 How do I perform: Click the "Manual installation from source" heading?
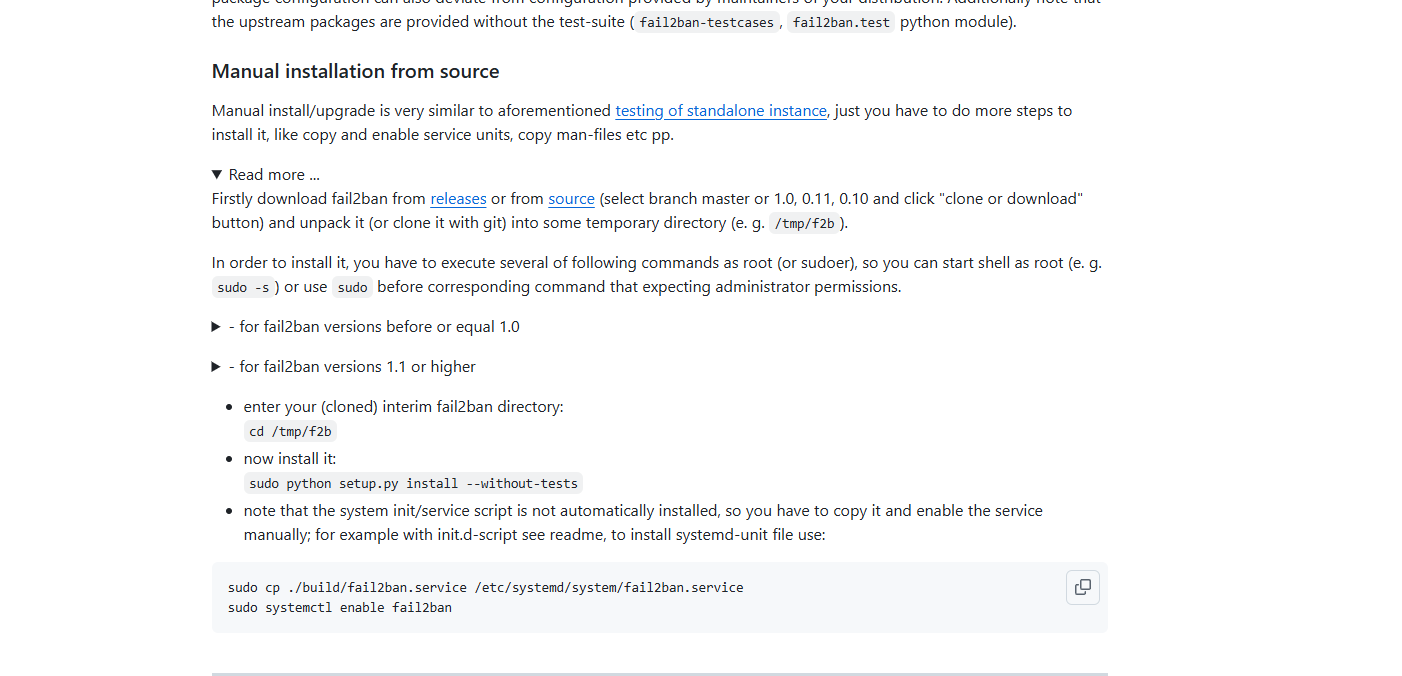tap(355, 72)
